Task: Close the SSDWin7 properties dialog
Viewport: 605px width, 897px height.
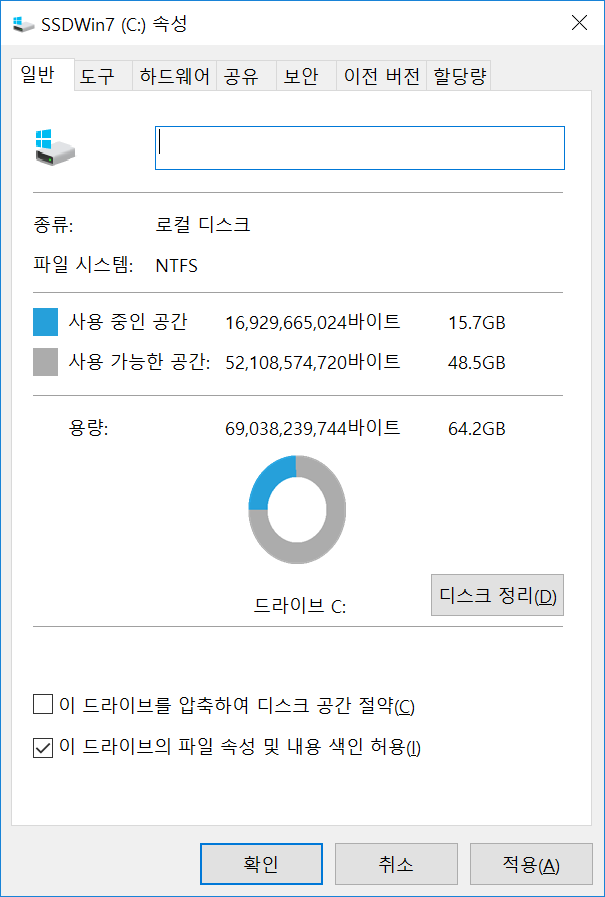Action: point(579,23)
